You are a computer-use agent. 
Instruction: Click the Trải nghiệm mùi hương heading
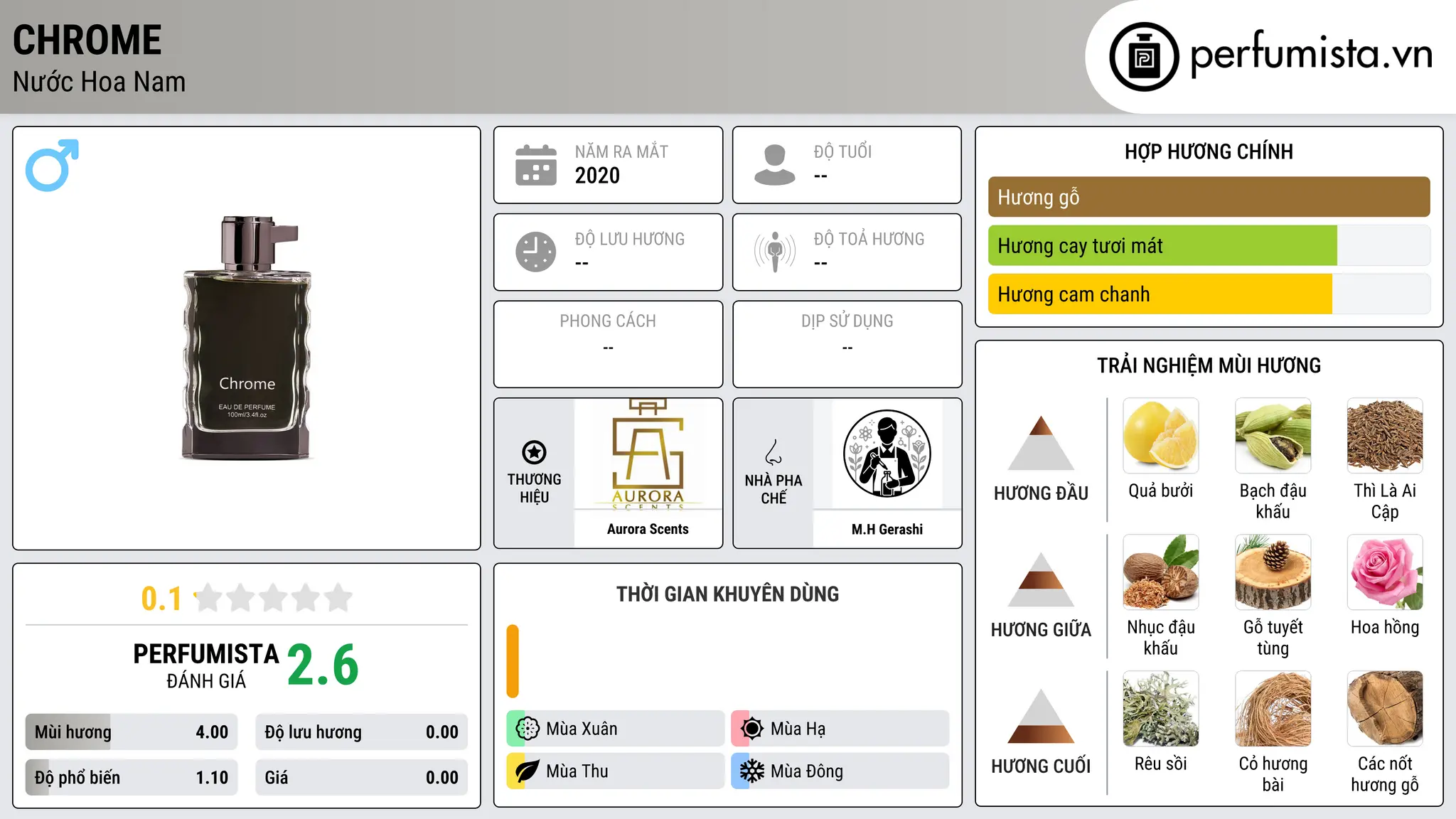1209,365
